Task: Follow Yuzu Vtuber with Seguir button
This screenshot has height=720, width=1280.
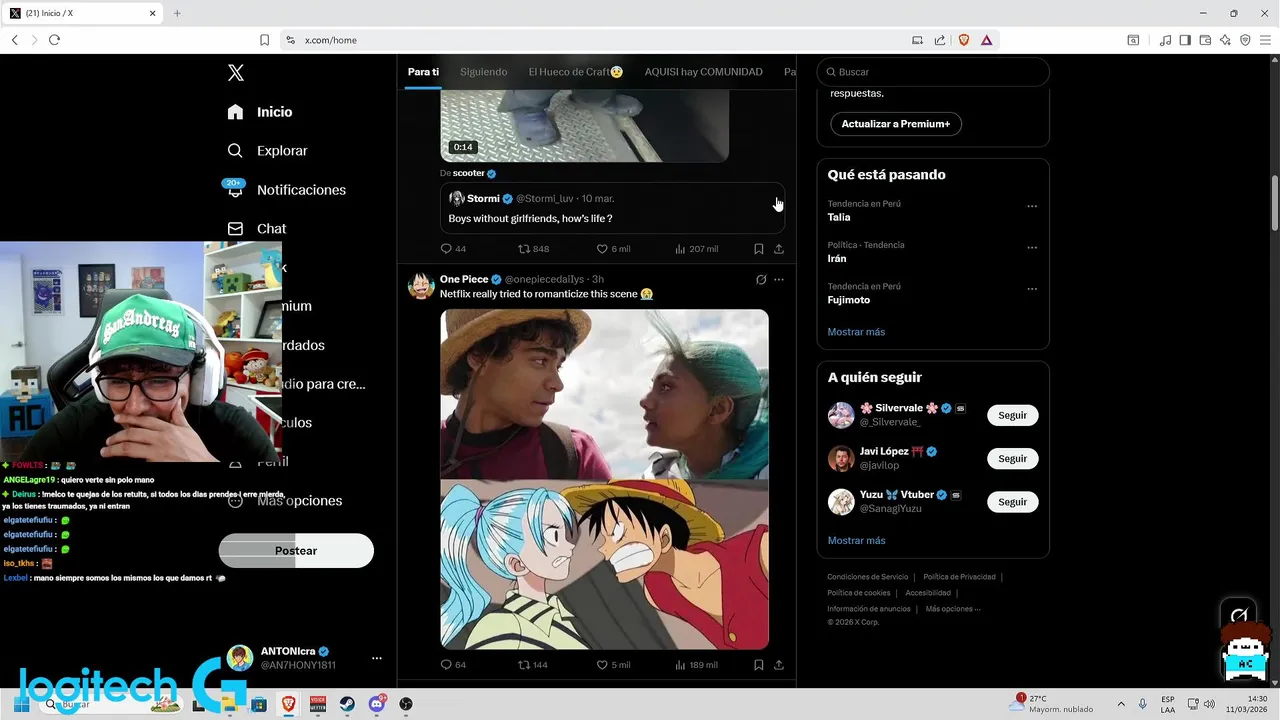Action: (1012, 502)
